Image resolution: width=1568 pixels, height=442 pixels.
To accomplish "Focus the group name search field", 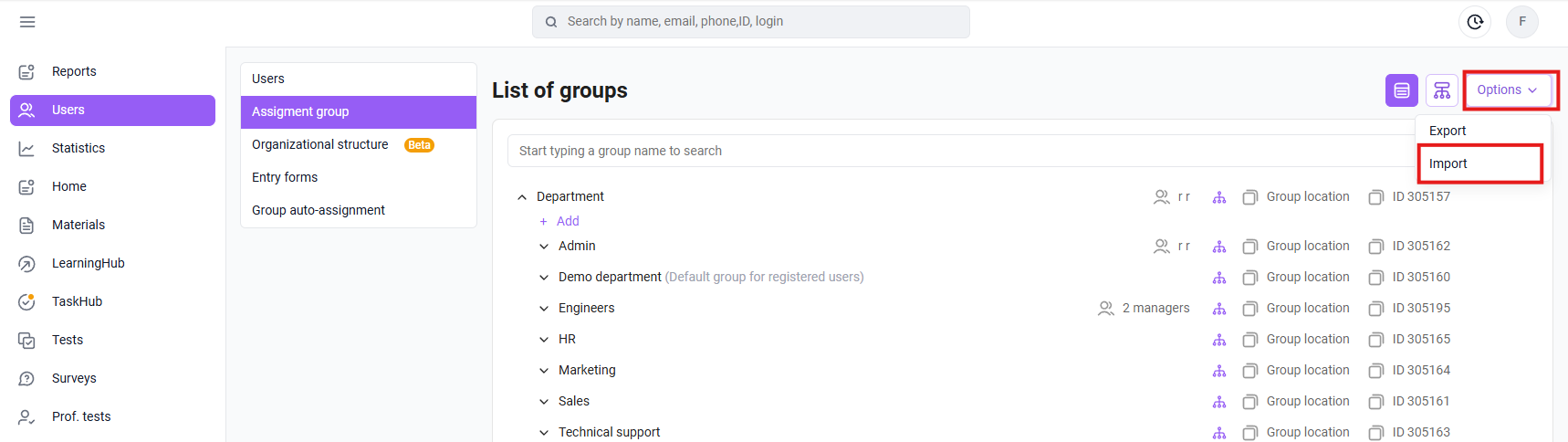I will (x=958, y=151).
